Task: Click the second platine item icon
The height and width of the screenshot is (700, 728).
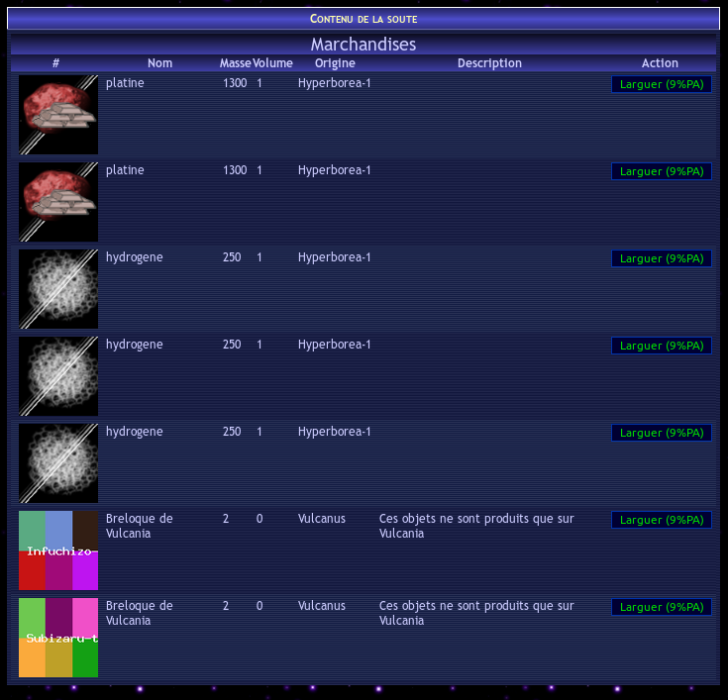Action: click(x=58, y=201)
